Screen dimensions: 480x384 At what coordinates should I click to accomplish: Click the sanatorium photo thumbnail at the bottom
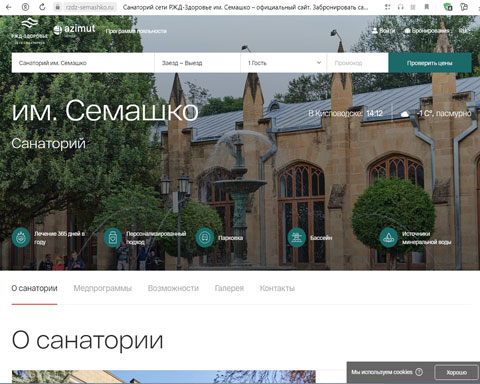click(164, 377)
